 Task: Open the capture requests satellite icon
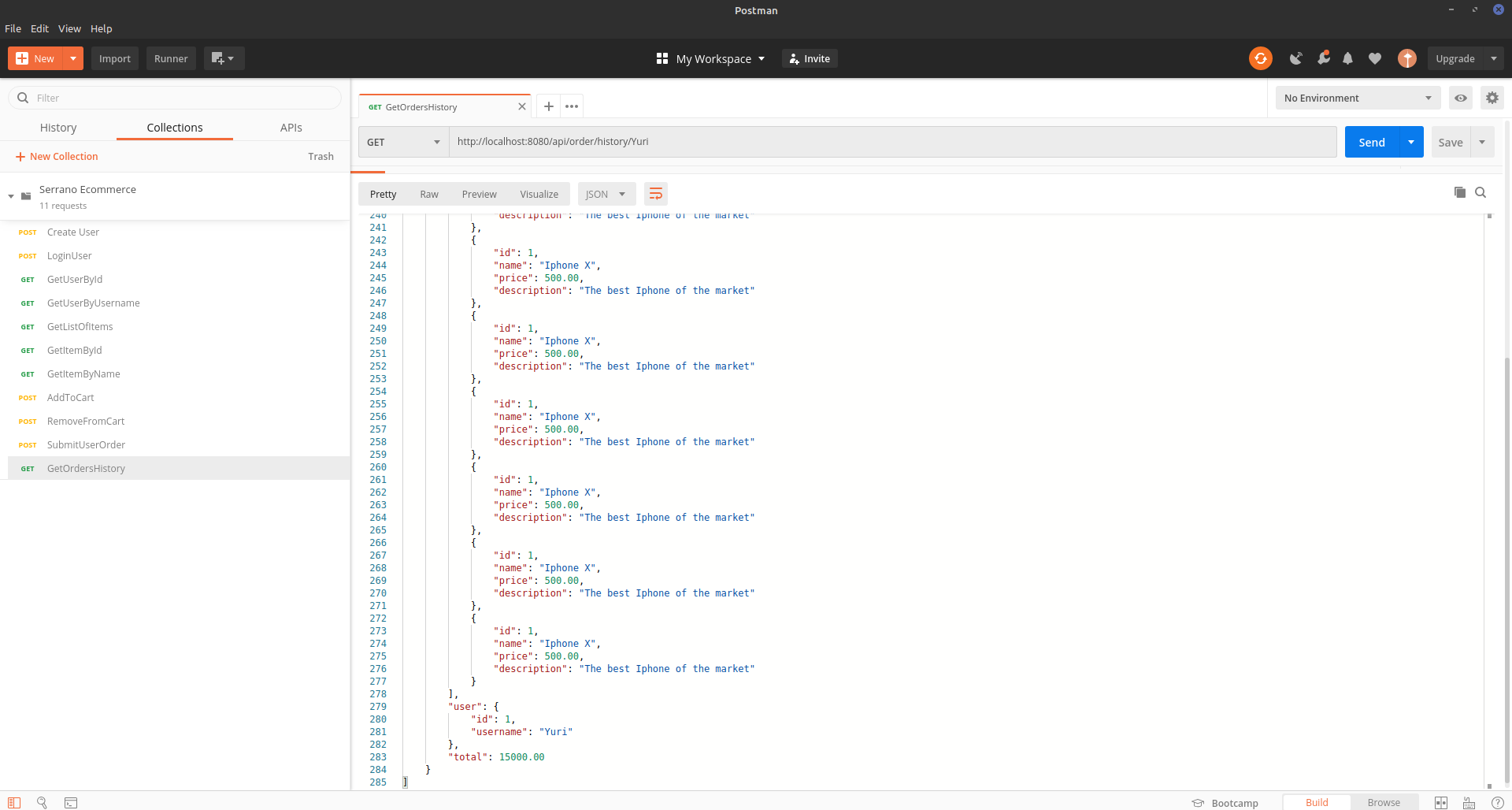[x=1295, y=58]
